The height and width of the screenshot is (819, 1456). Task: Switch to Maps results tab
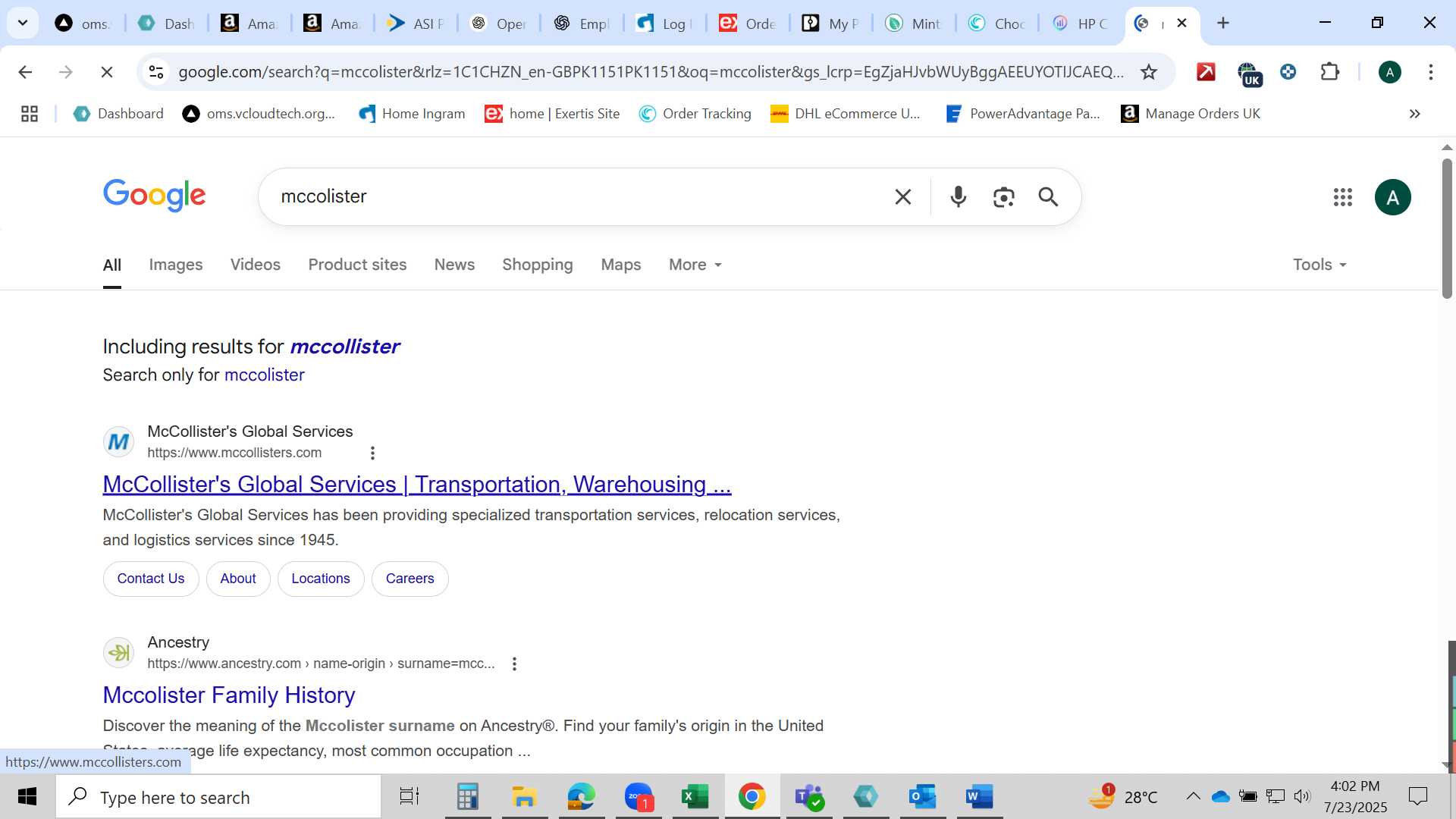621,265
